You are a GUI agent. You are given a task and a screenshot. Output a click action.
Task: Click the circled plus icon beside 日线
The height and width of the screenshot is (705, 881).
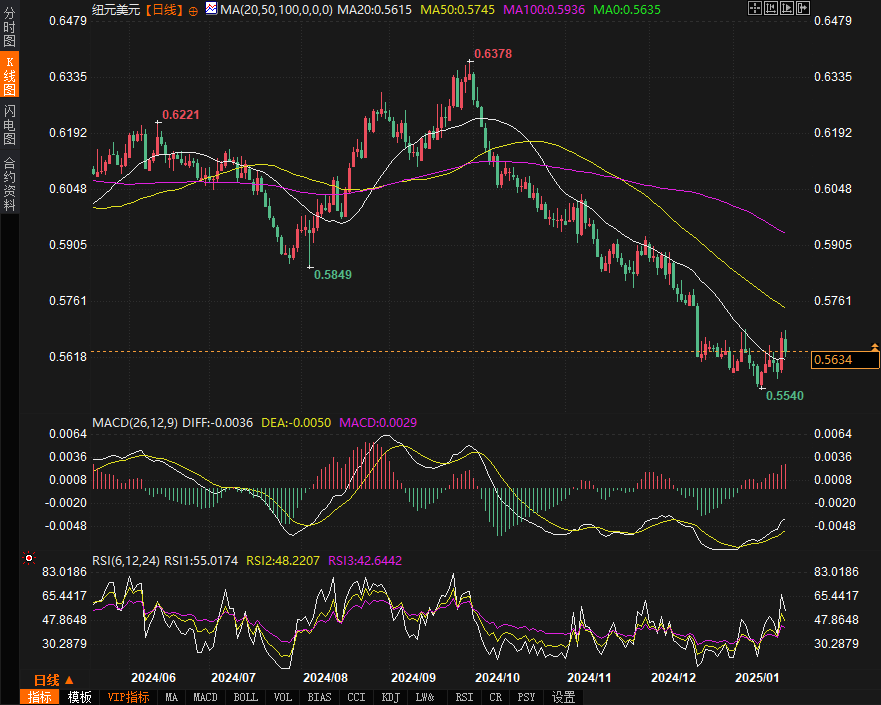click(x=193, y=9)
